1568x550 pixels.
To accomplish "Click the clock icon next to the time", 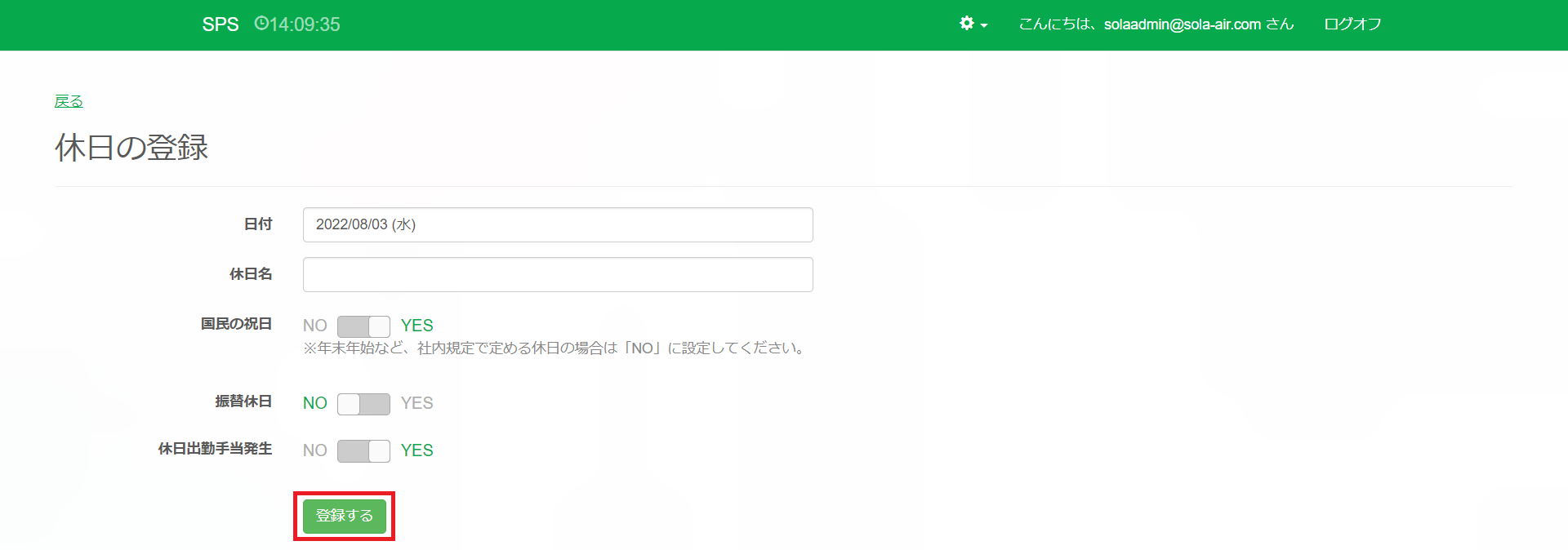I will [x=261, y=24].
